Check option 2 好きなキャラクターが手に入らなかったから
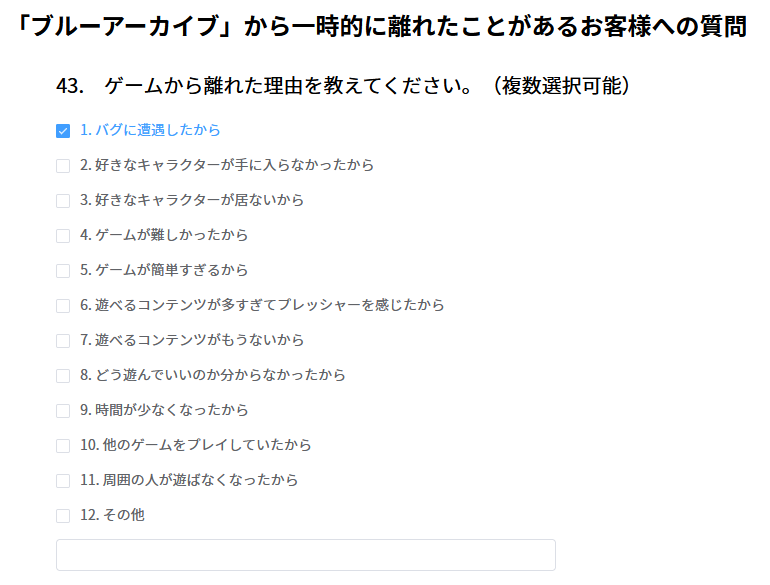Image resolution: width=770 pixels, height=585 pixels. (63, 166)
